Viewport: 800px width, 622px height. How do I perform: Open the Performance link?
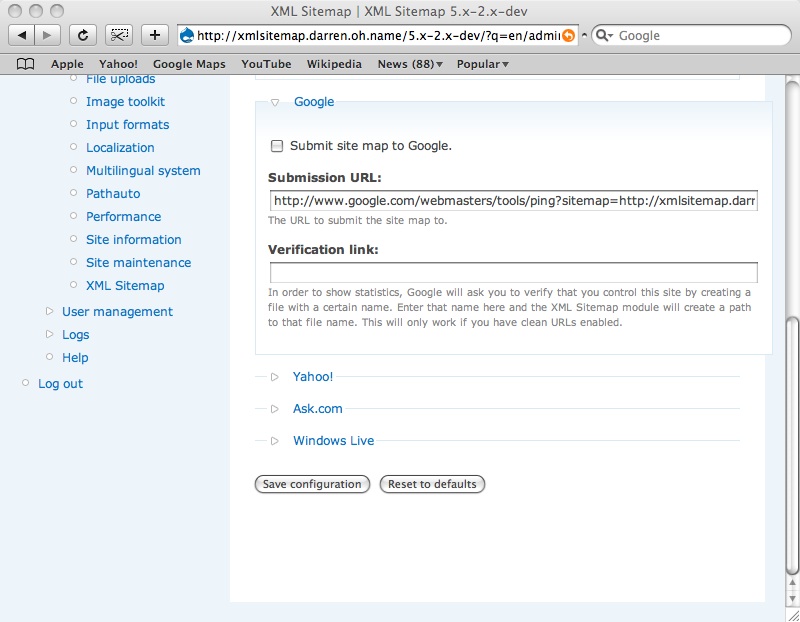click(123, 216)
